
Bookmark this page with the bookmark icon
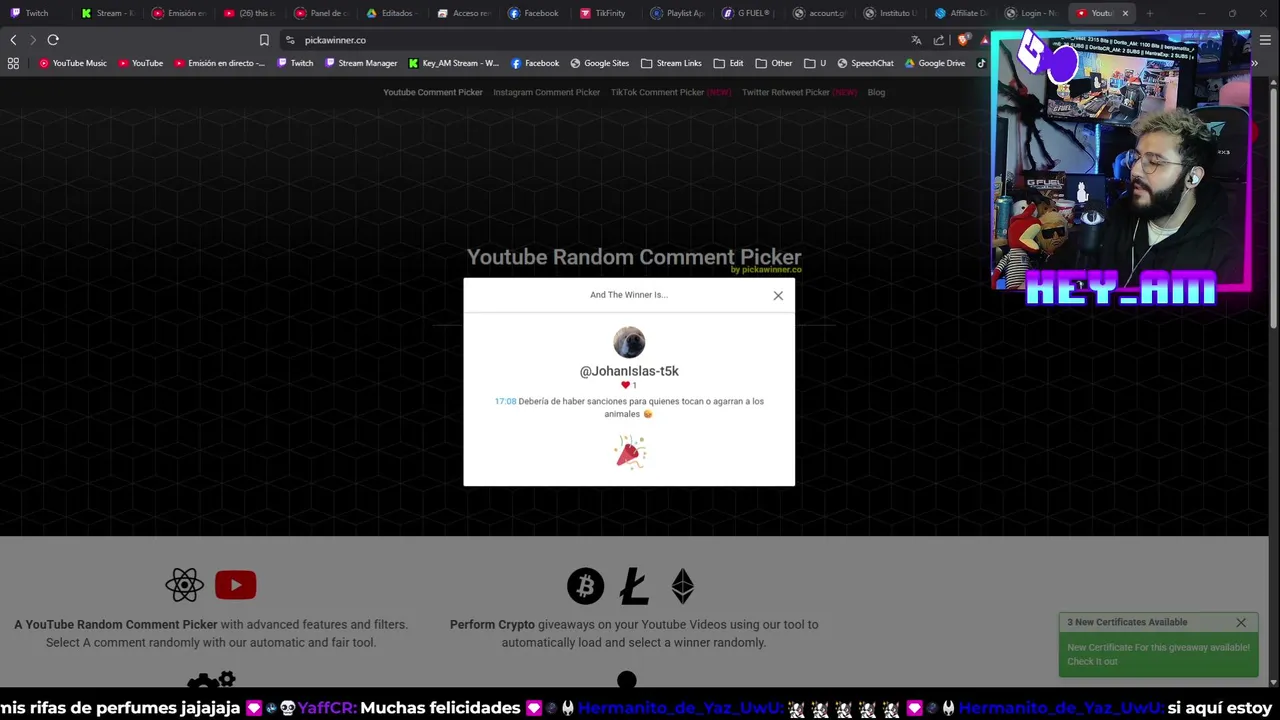(x=264, y=40)
